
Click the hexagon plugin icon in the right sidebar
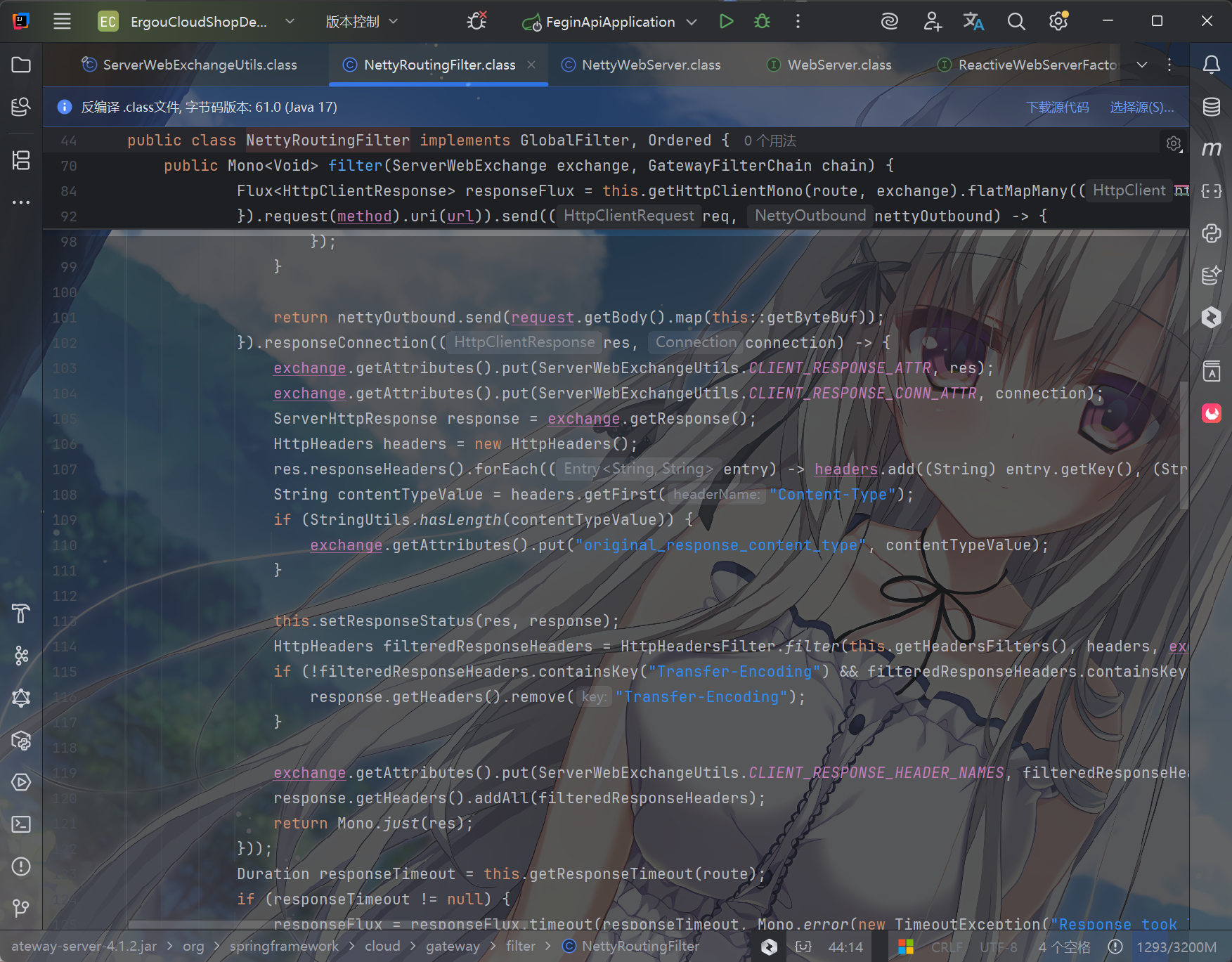coord(1211,318)
